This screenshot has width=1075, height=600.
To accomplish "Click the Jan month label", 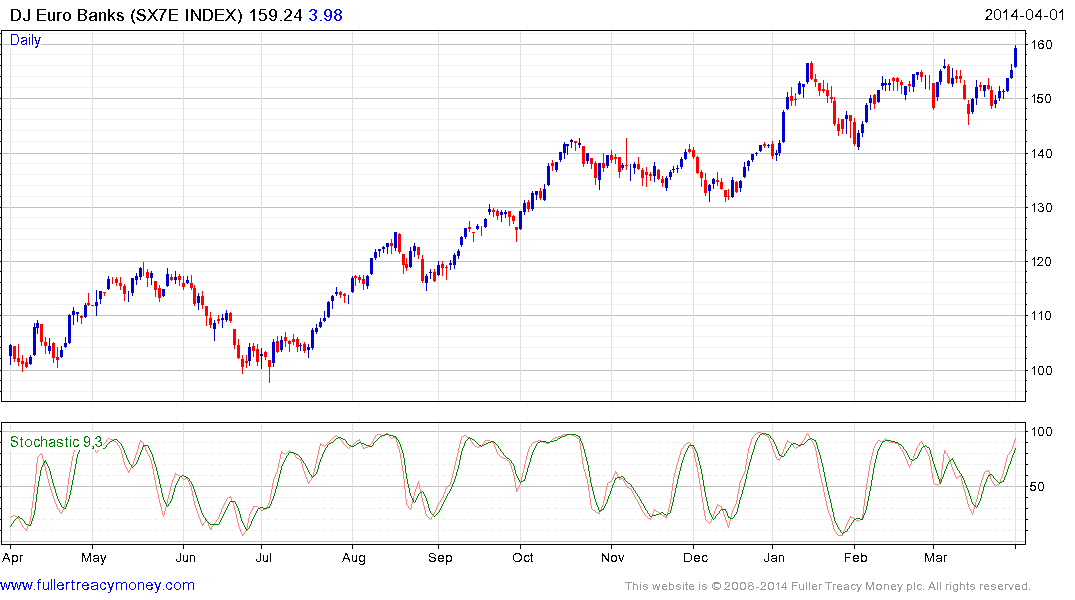I will tap(774, 558).
